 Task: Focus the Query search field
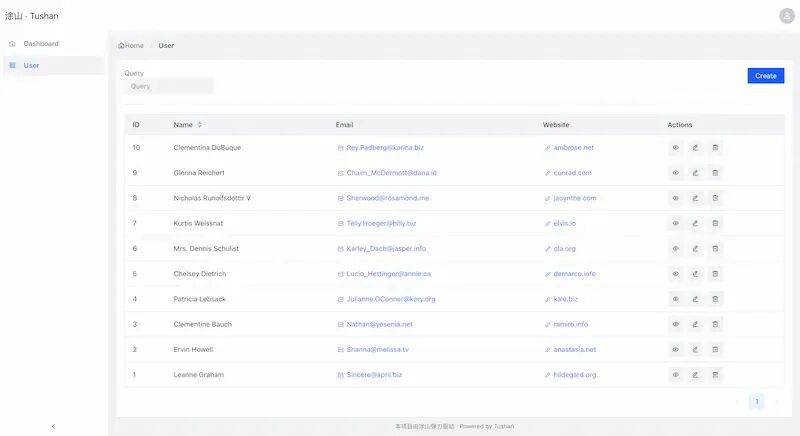pyautogui.click(x=168, y=86)
